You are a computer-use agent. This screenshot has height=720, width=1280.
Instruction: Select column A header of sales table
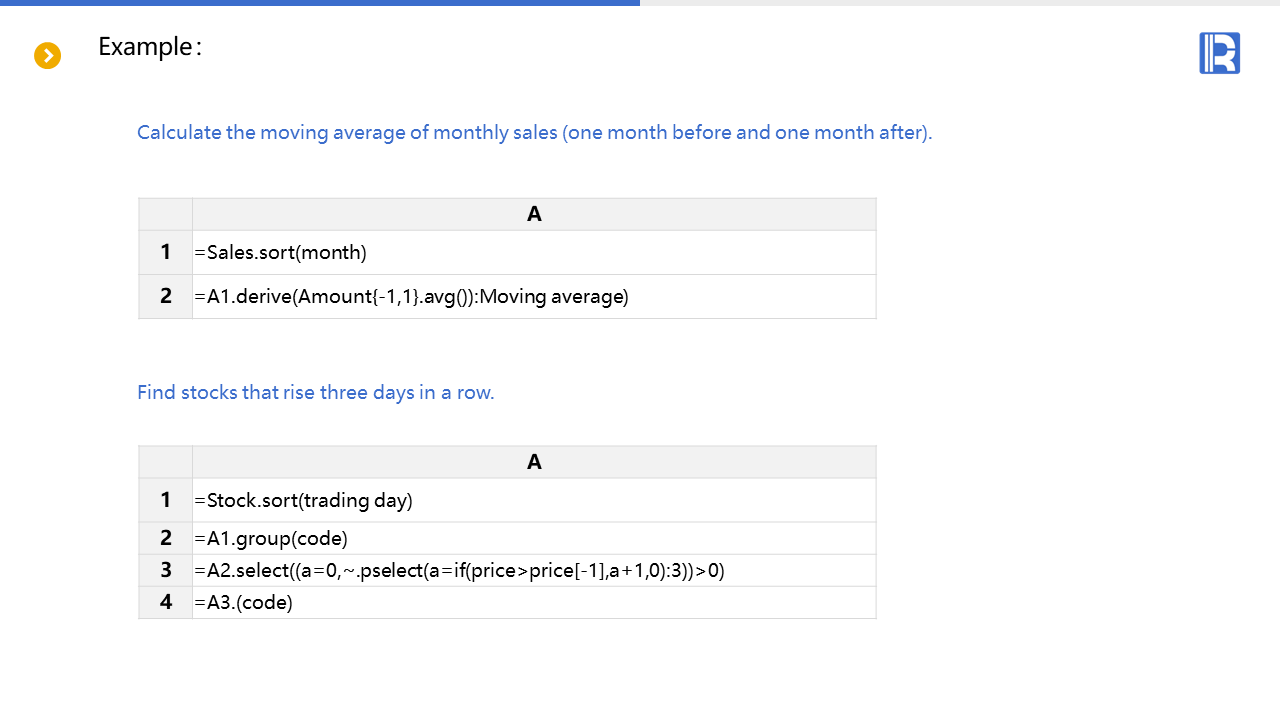point(534,214)
